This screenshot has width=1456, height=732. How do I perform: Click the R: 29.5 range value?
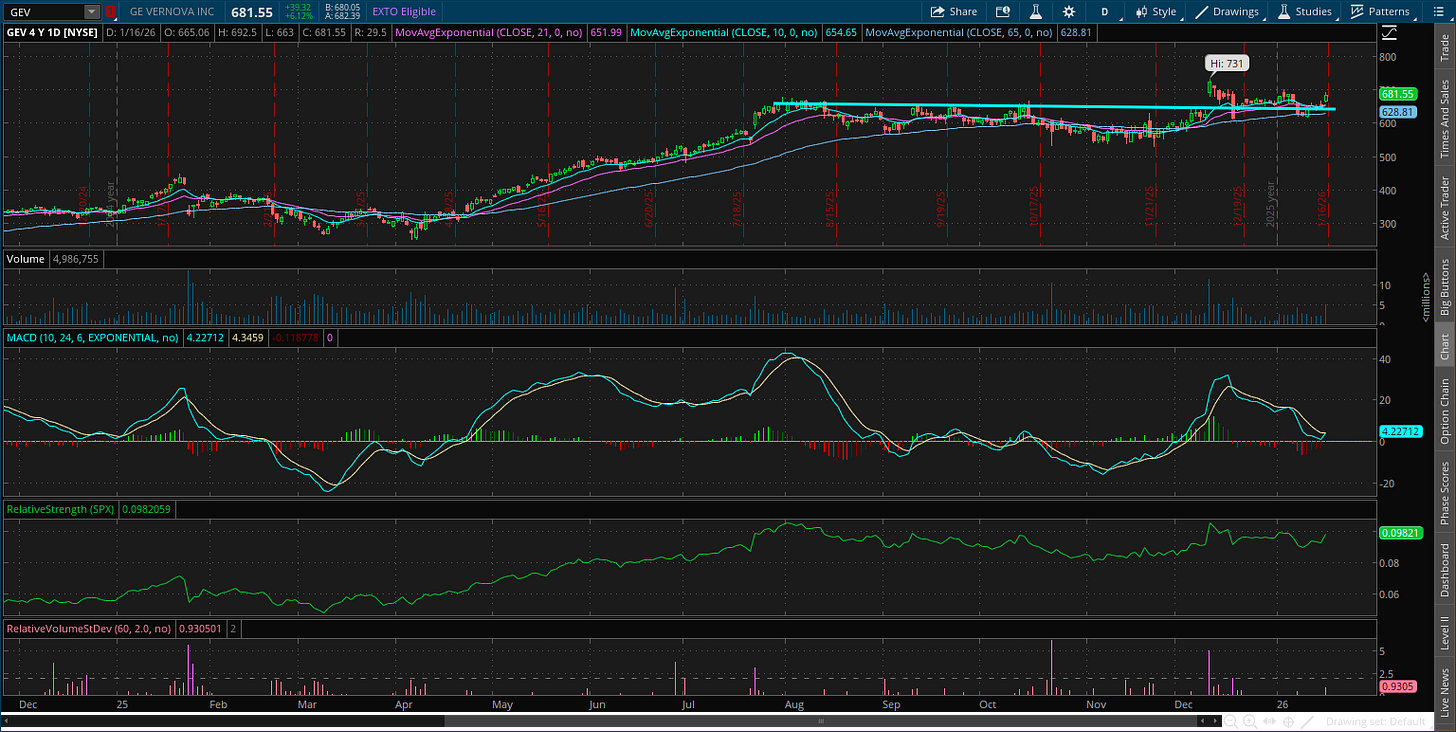[x=373, y=32]
